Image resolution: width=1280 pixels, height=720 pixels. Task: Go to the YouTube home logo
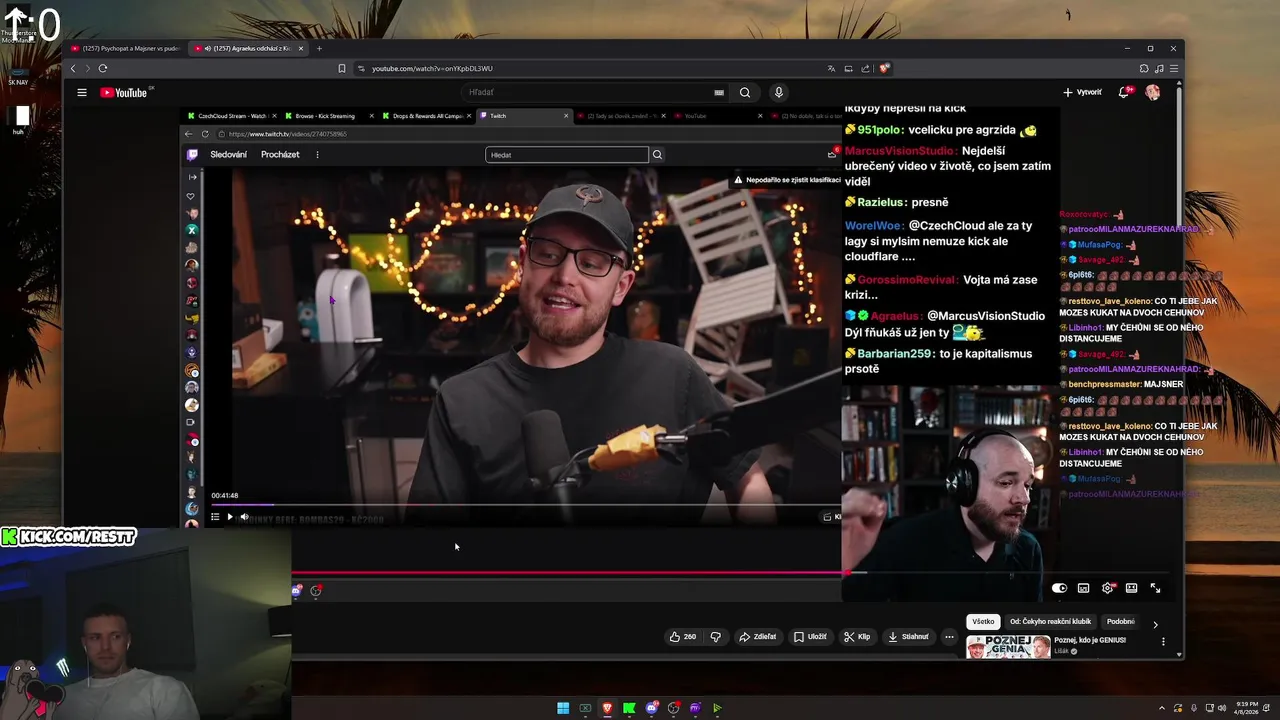pyautogui.click(x=126, y=92)
